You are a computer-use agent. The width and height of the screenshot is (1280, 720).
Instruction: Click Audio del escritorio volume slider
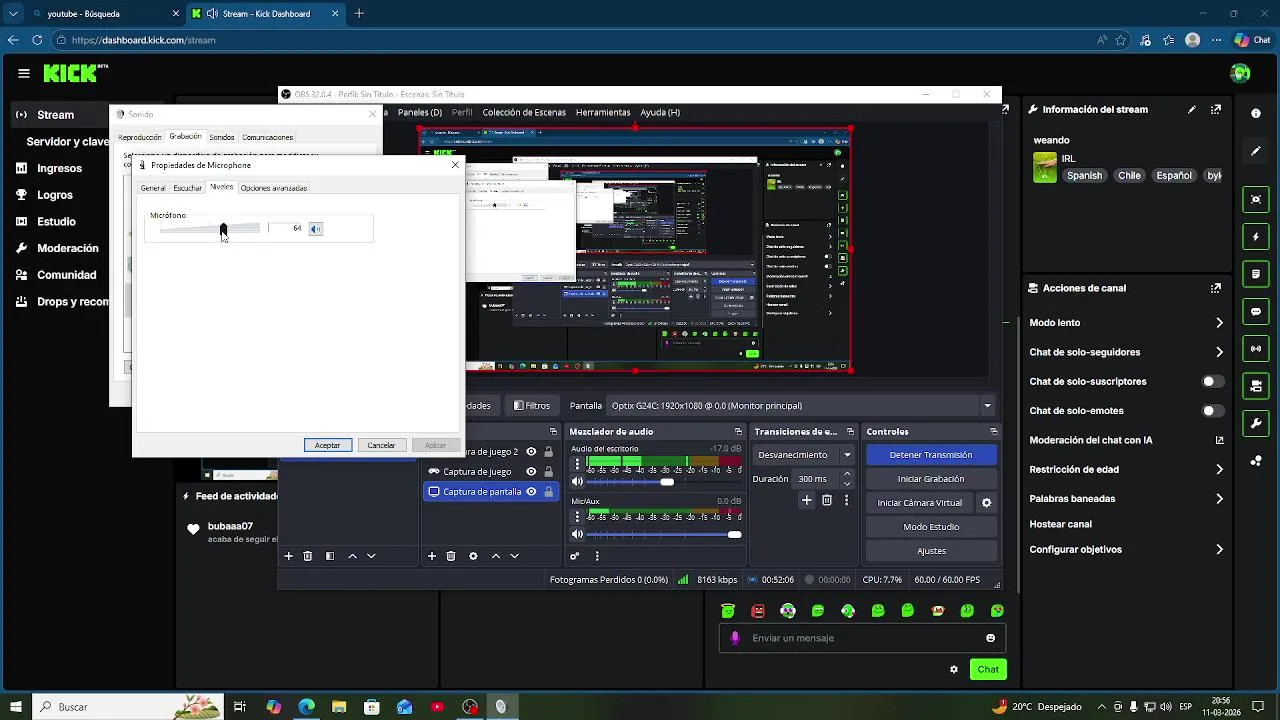(665, 482)
